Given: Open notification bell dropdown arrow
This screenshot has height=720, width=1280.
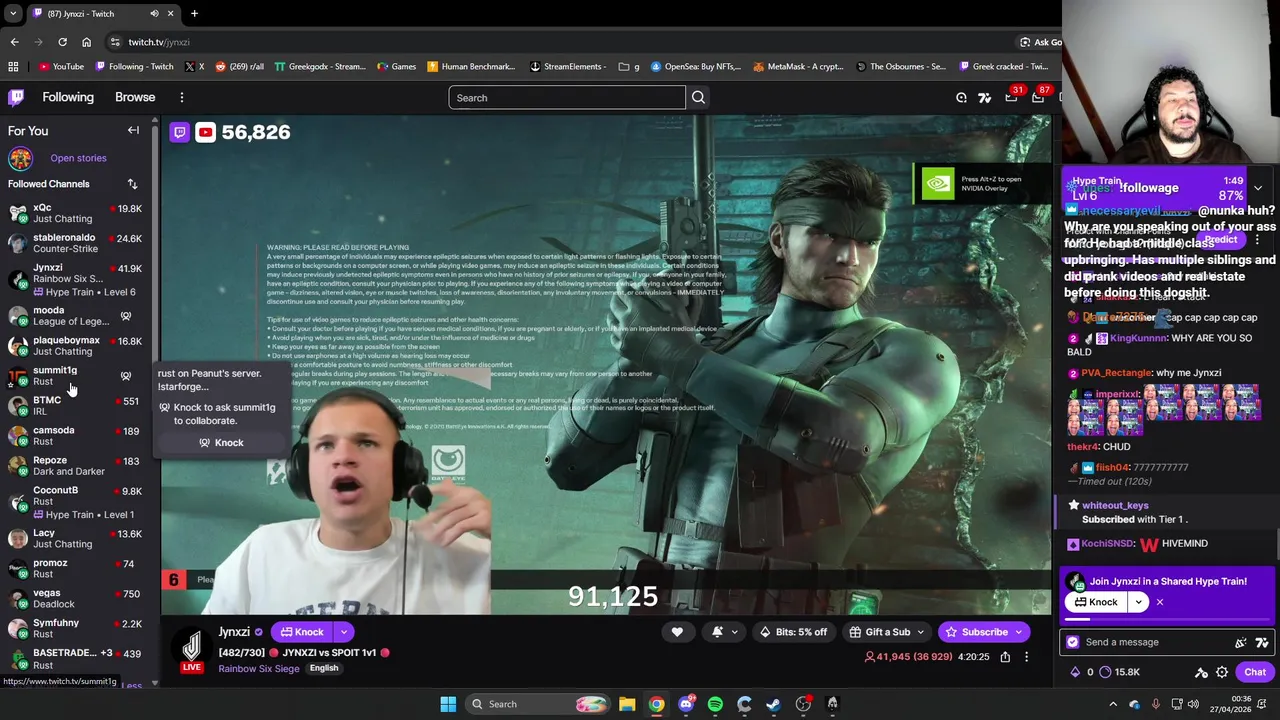Looking at the screenshot, I should pos(735,632).
